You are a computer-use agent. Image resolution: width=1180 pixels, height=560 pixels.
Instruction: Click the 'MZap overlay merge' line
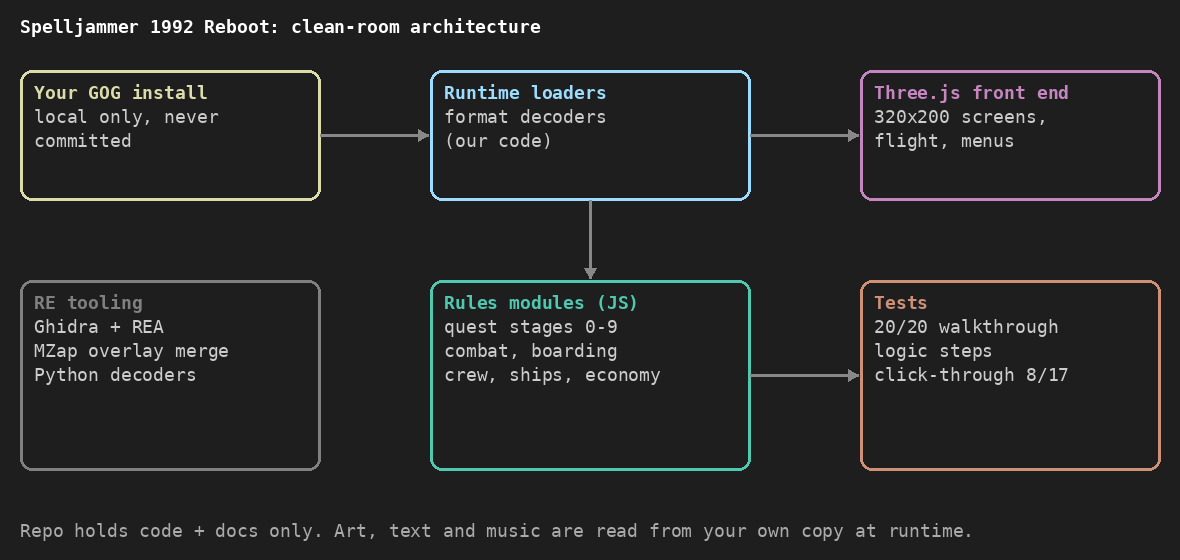tap(131, 351)
